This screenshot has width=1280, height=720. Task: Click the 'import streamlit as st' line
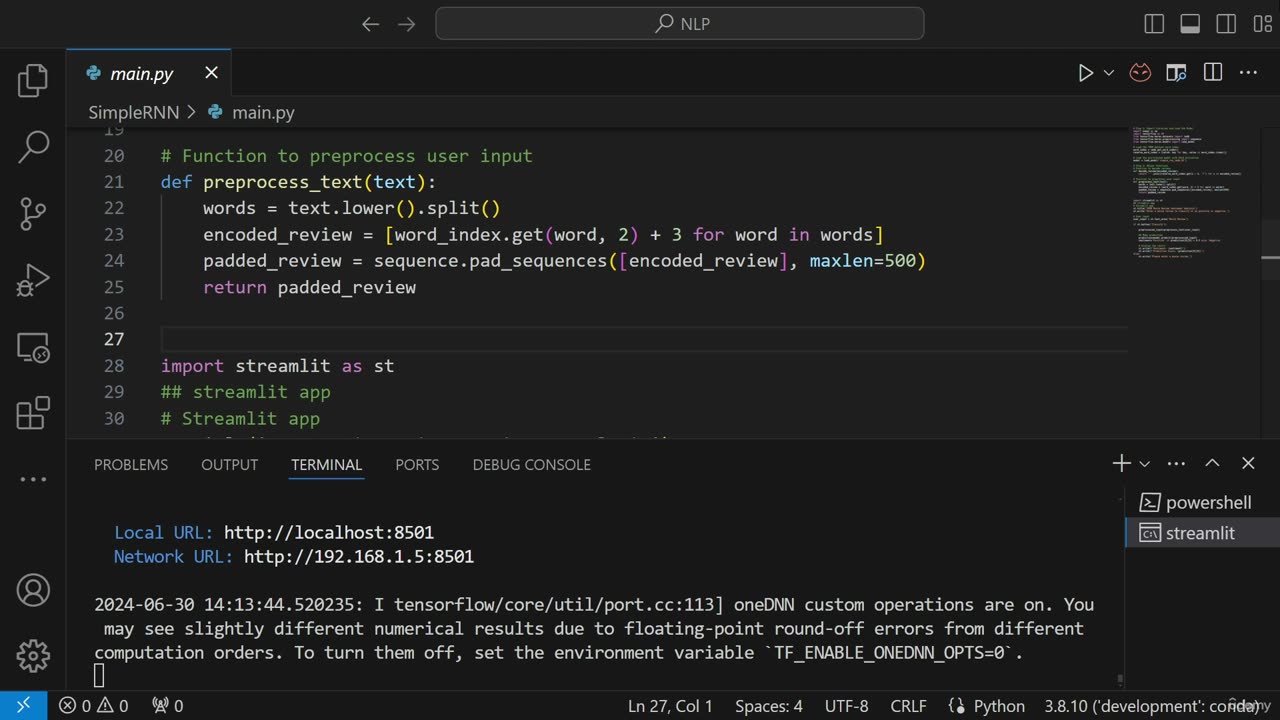pos(277,366)
